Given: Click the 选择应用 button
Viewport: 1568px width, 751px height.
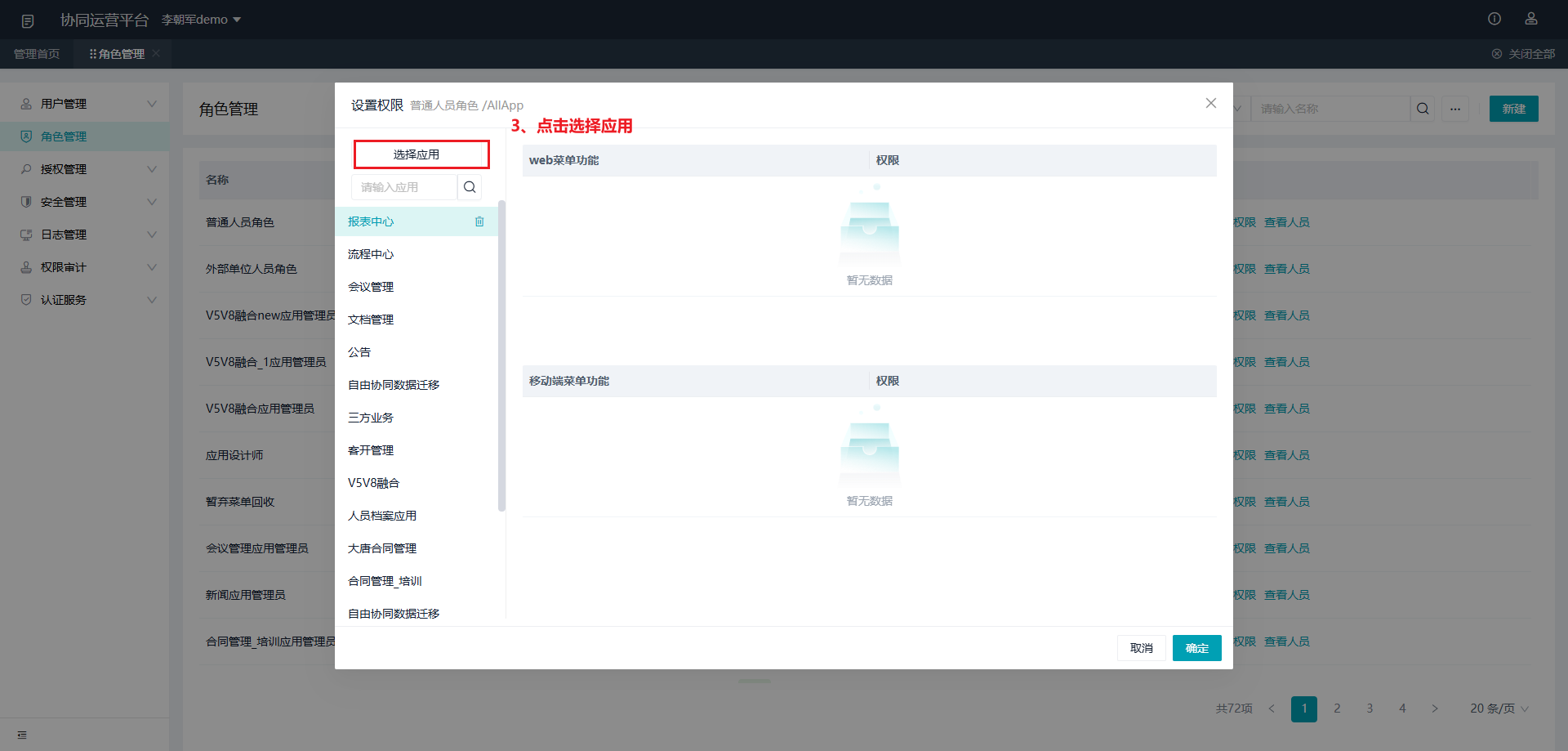Looking at the screenshot, I should [421, 154].
